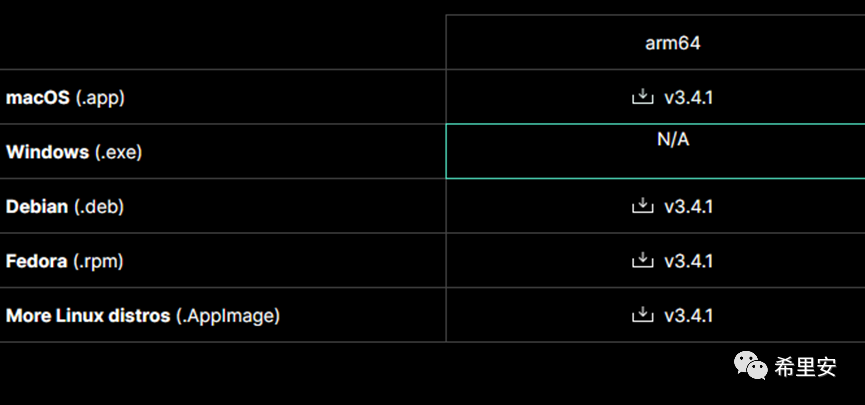Click the download icon in the macOS row
Screen dimensions: 865x405
pyautogui.click(x=642, y=97)
